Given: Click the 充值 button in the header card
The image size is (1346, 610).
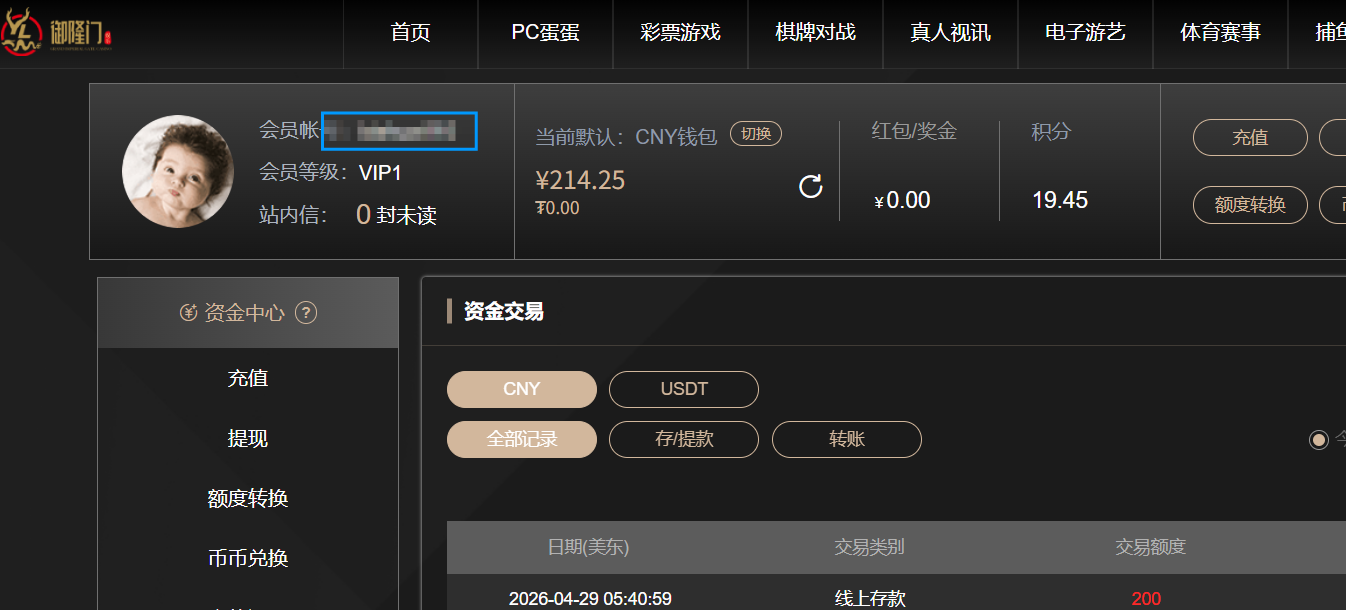Looking at the screenshot, I should (x=1250, y=138).
